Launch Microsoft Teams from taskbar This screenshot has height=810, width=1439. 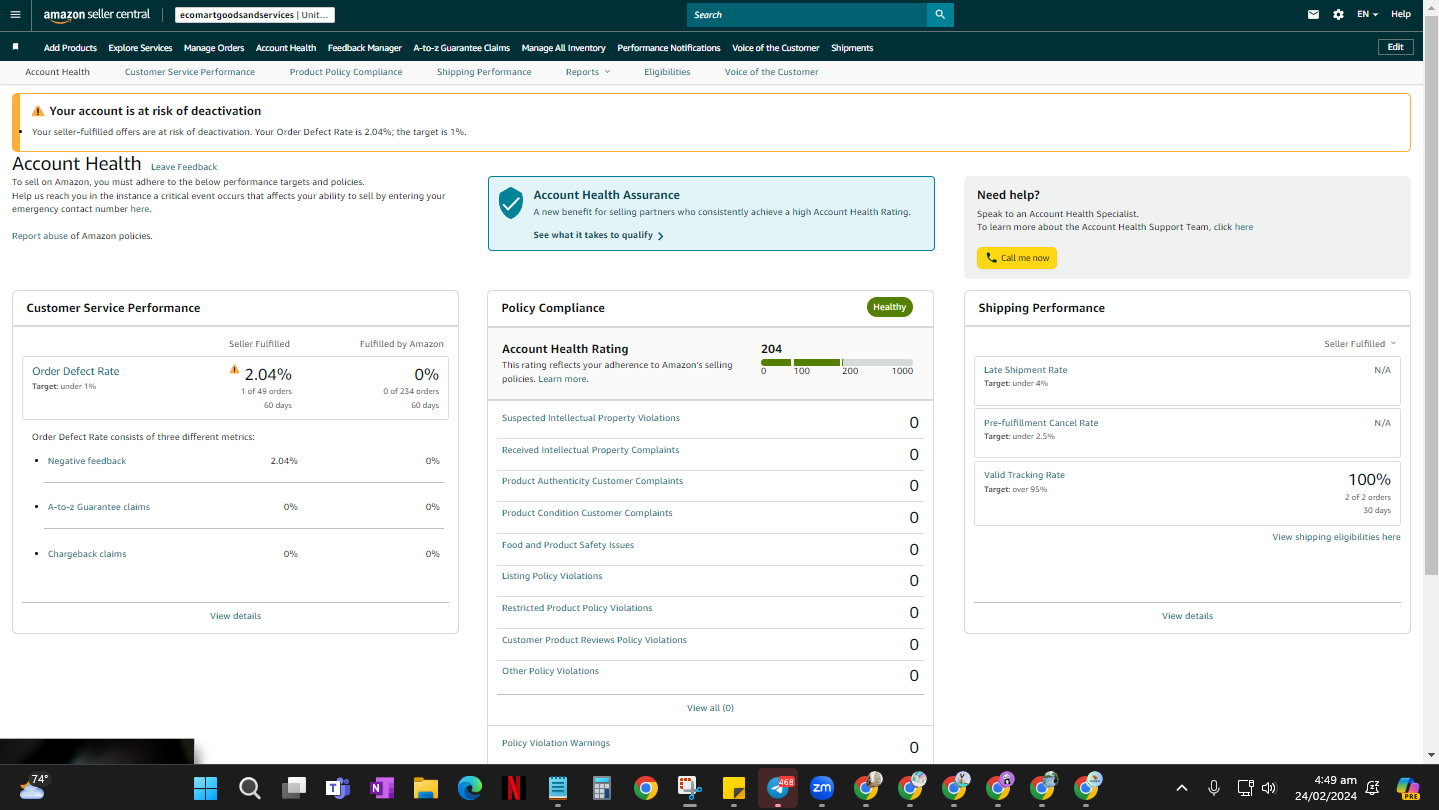click(x=338, y=788)
